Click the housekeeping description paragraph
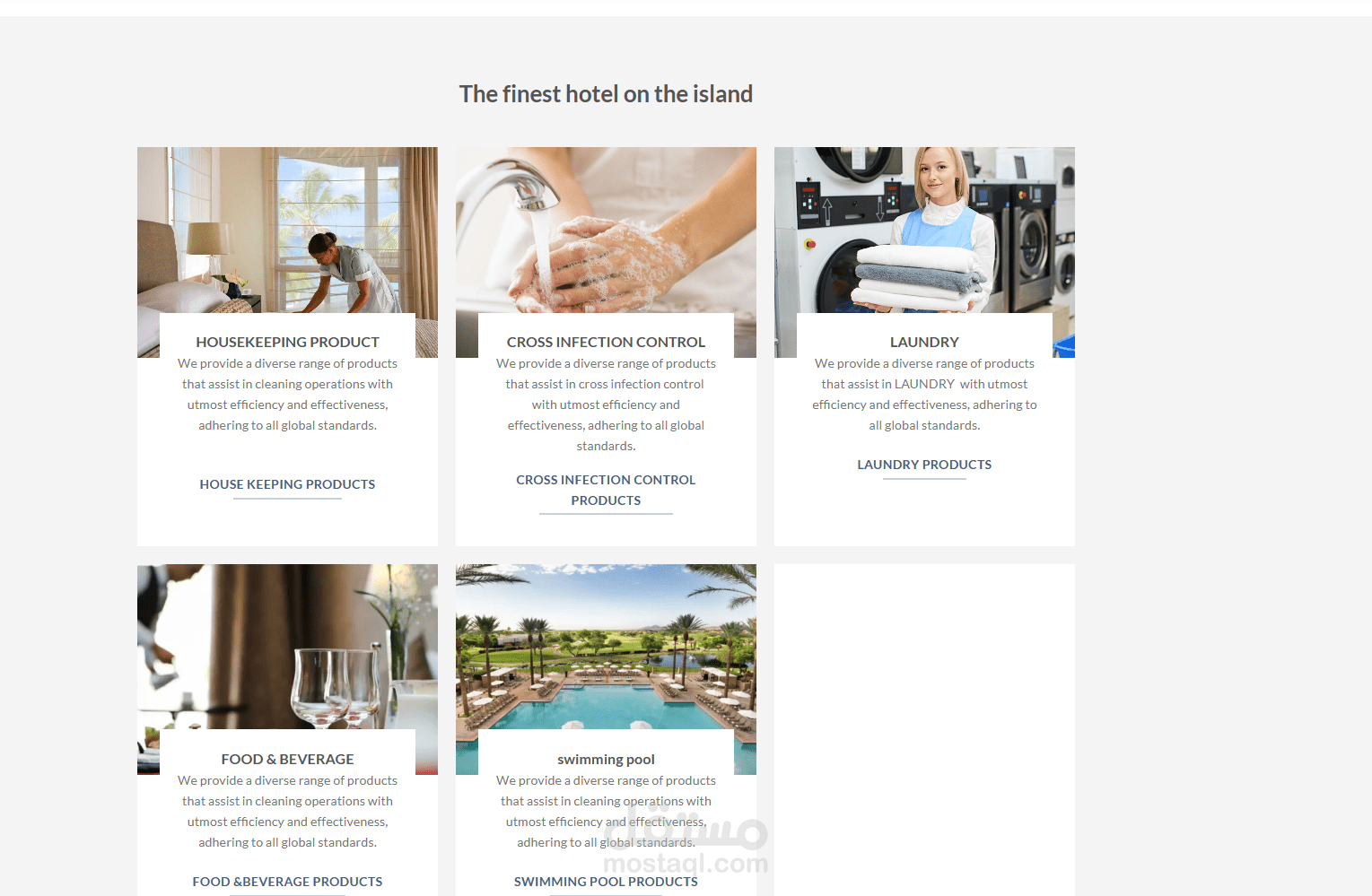Screen dimensions: 1372x896 [x=287, y=395]
